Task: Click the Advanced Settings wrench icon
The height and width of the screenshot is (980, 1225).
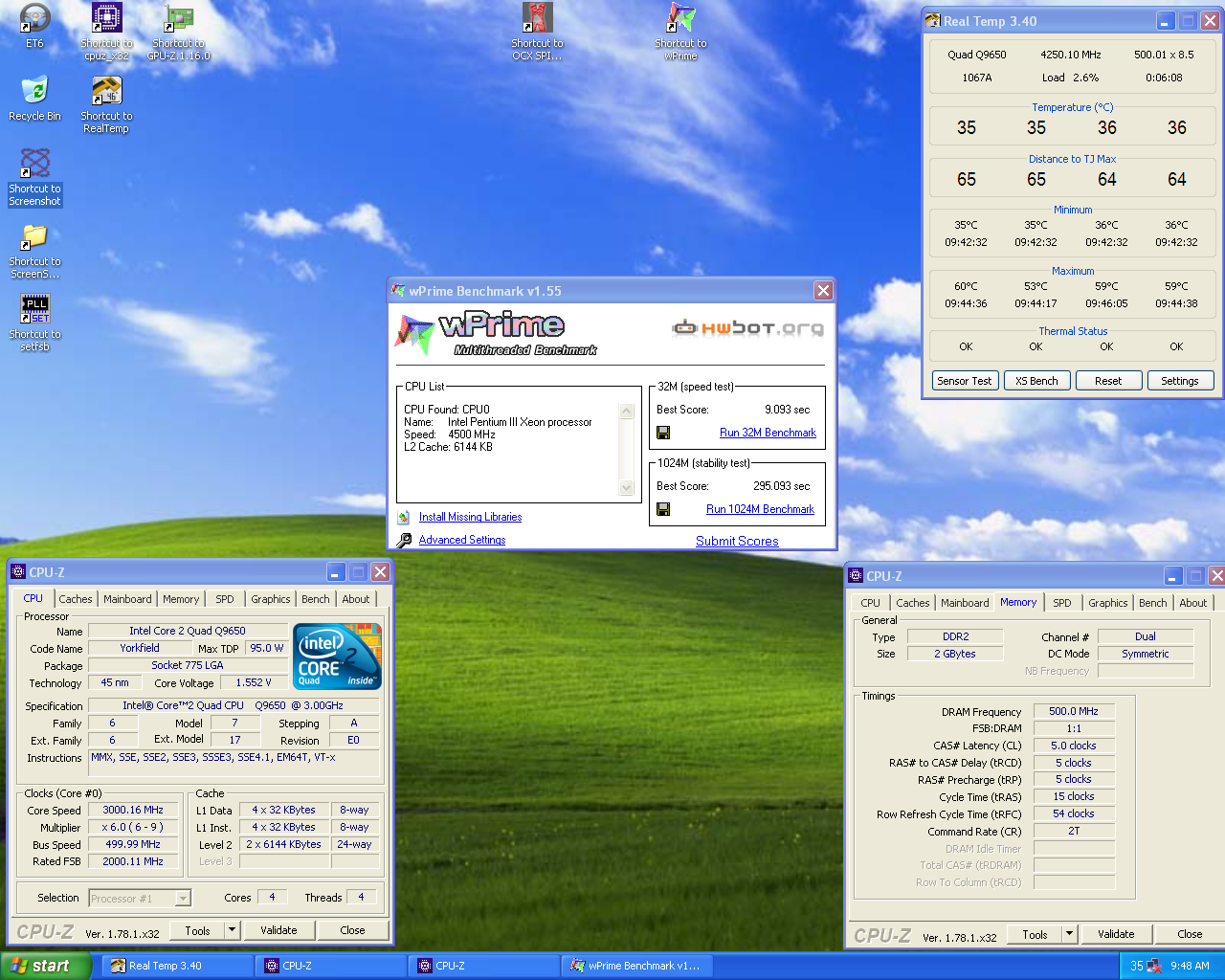Action: (x=404, y=540)
